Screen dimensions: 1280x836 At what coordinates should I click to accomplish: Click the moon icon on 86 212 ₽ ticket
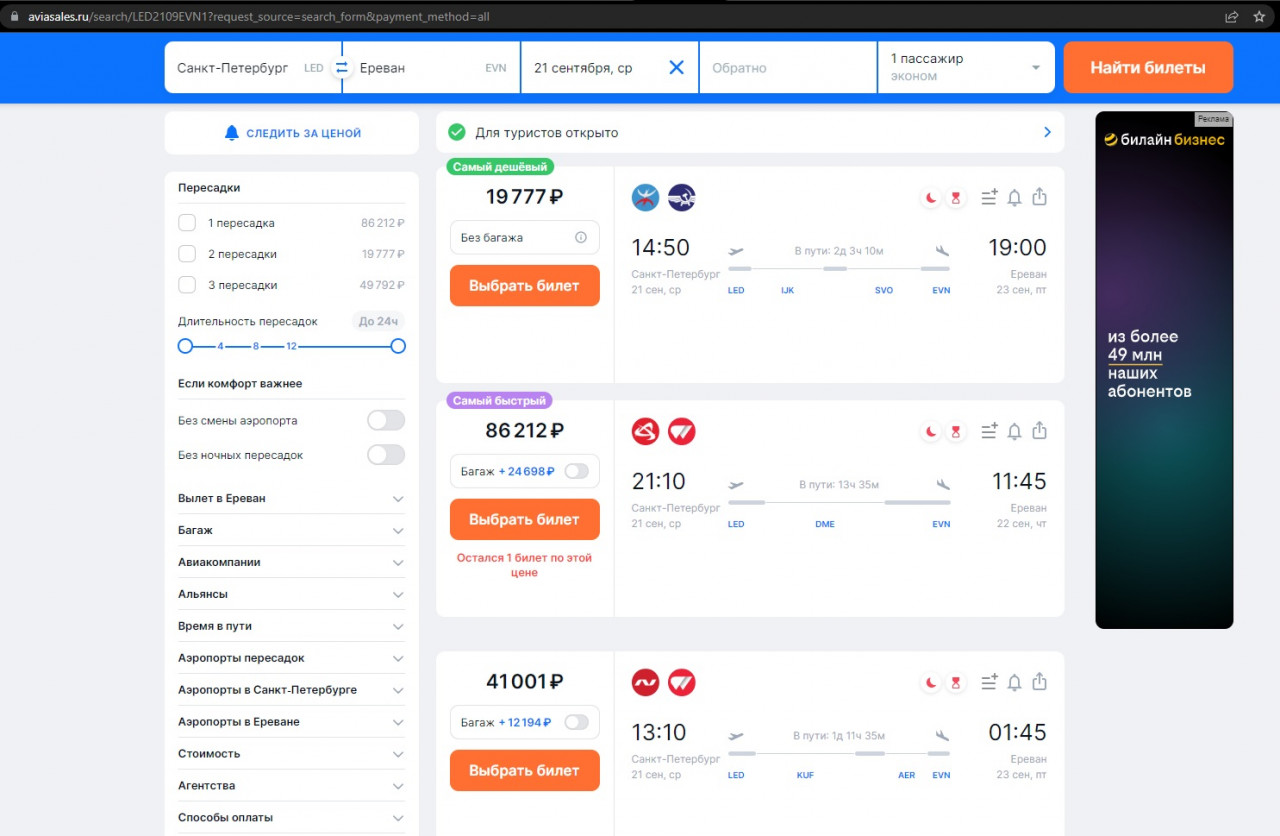pyautogui.click(x=931, y=432)
